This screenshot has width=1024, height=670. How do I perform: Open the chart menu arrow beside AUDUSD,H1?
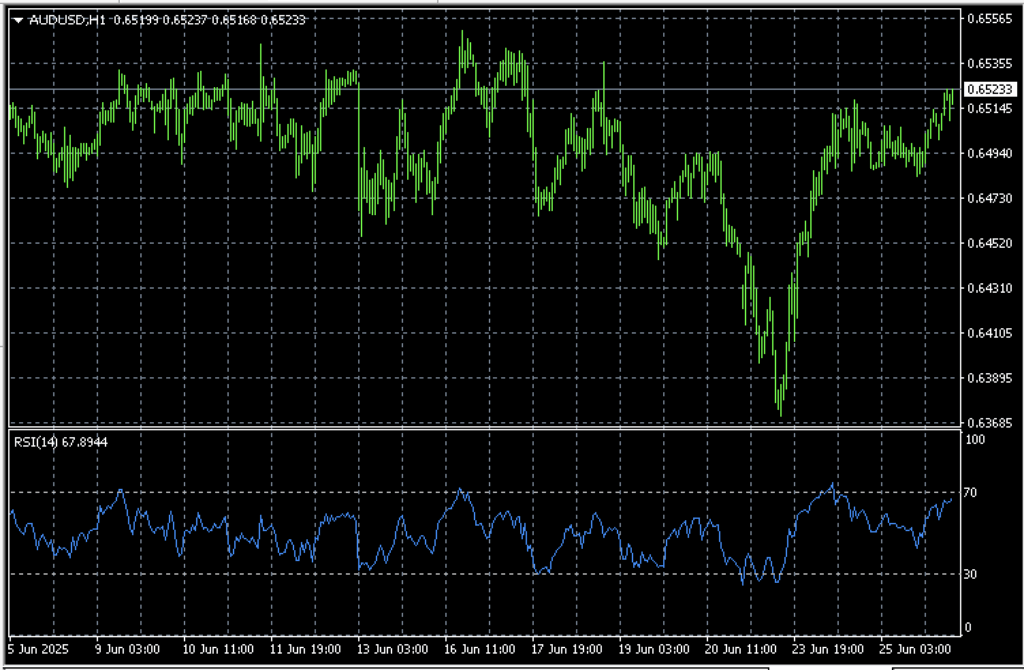click(x=19, y=20)
